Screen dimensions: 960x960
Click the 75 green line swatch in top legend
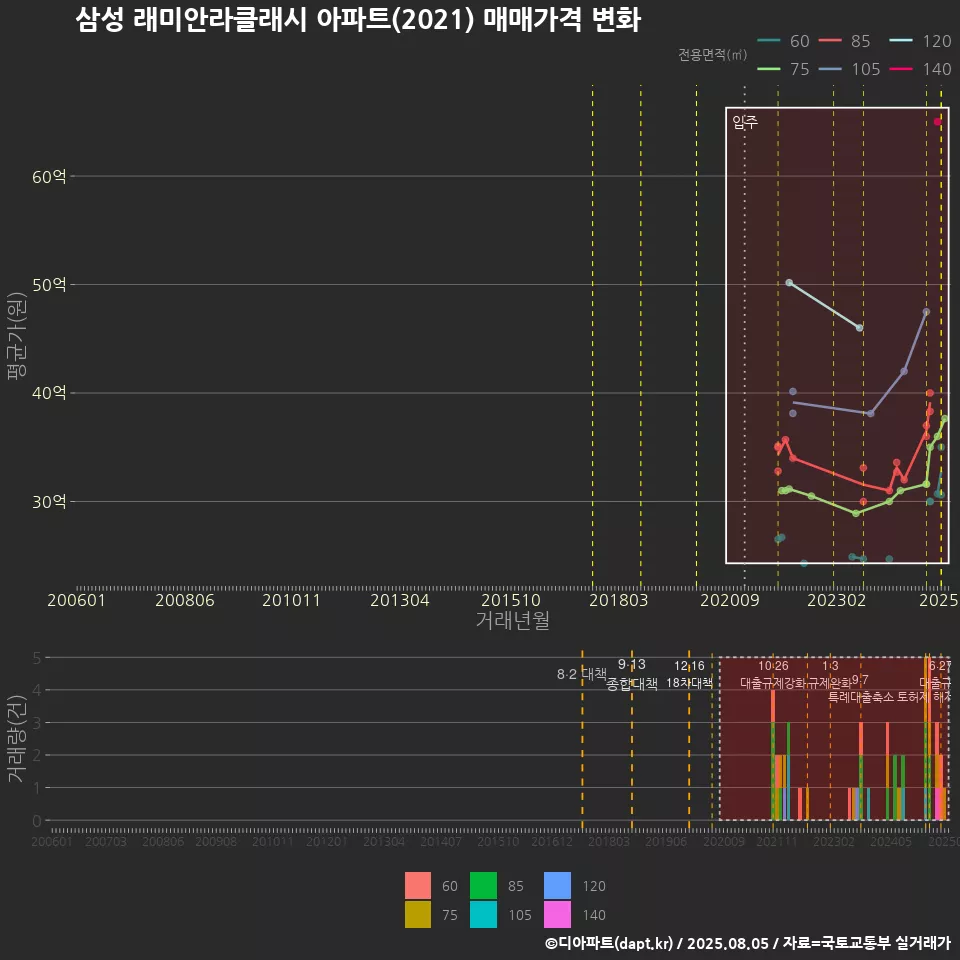click(769, 69)
